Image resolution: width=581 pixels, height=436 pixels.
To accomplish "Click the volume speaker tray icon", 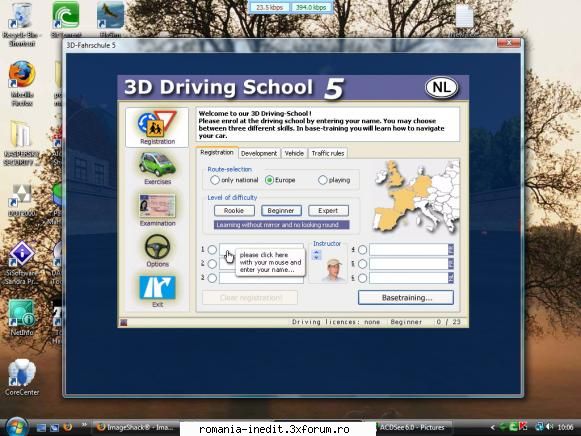I will point(549,427).
